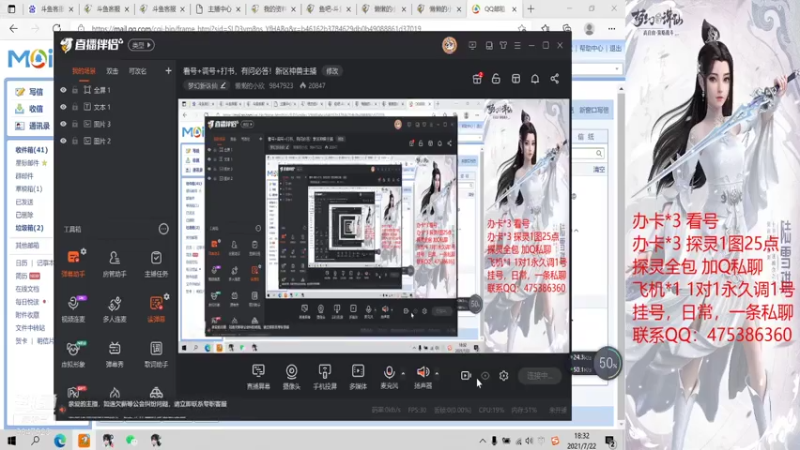Open the 弹幕秀 tool
This screenshot has height=450, width=800.
(114, 353)
